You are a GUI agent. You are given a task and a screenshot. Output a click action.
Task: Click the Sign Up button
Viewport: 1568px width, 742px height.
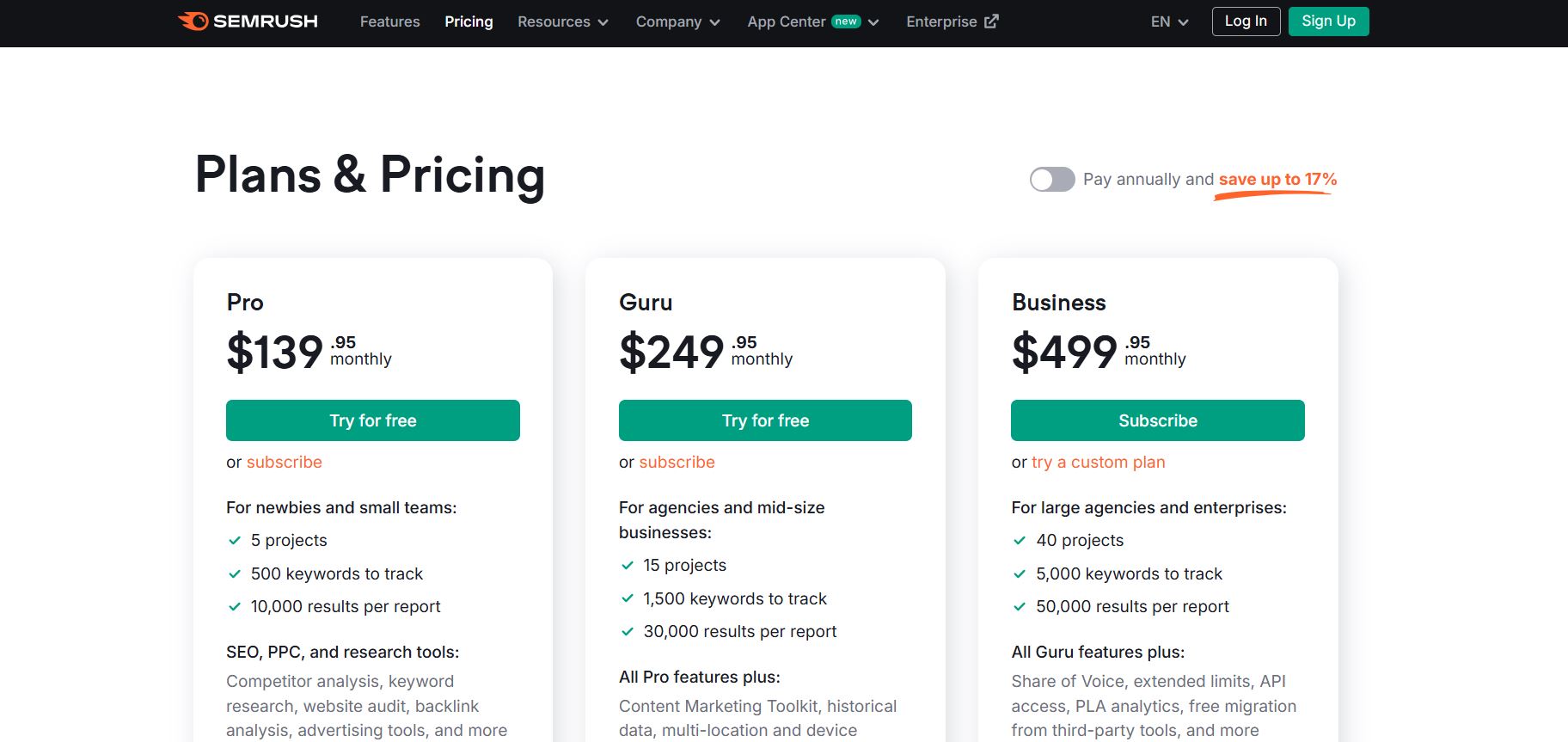pos(1328,21)
